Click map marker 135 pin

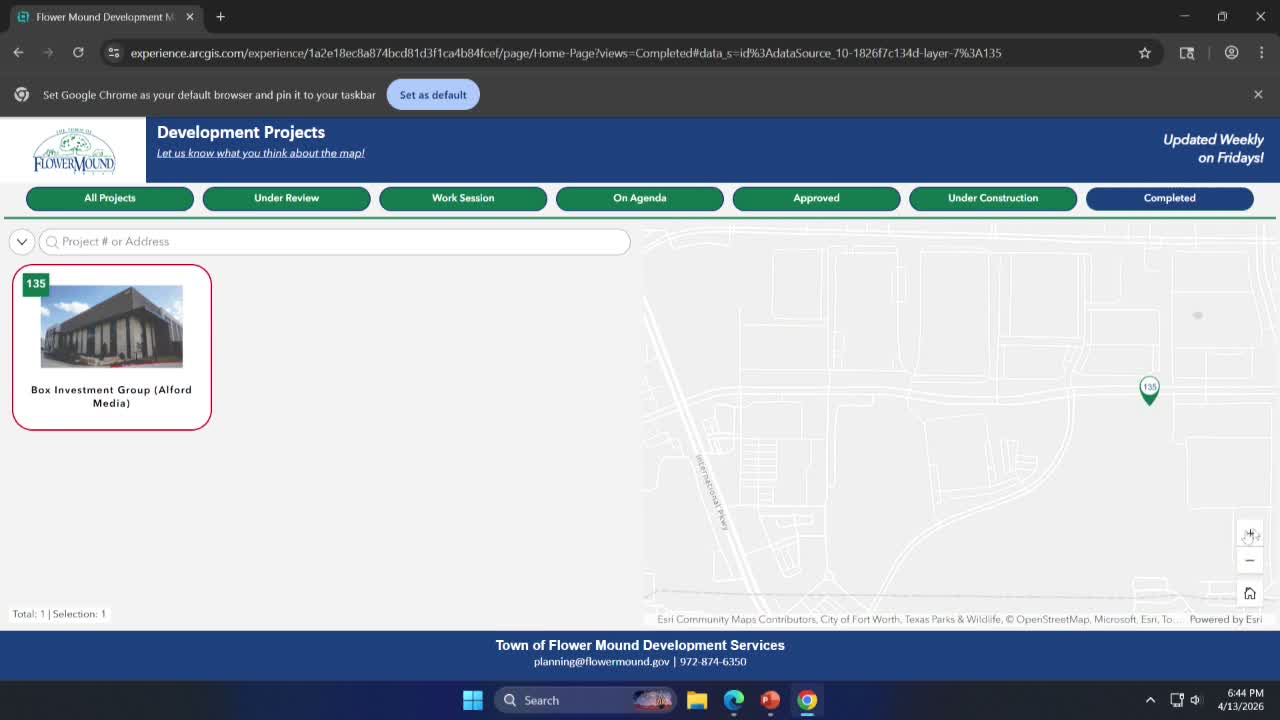tap(1149, 389)
